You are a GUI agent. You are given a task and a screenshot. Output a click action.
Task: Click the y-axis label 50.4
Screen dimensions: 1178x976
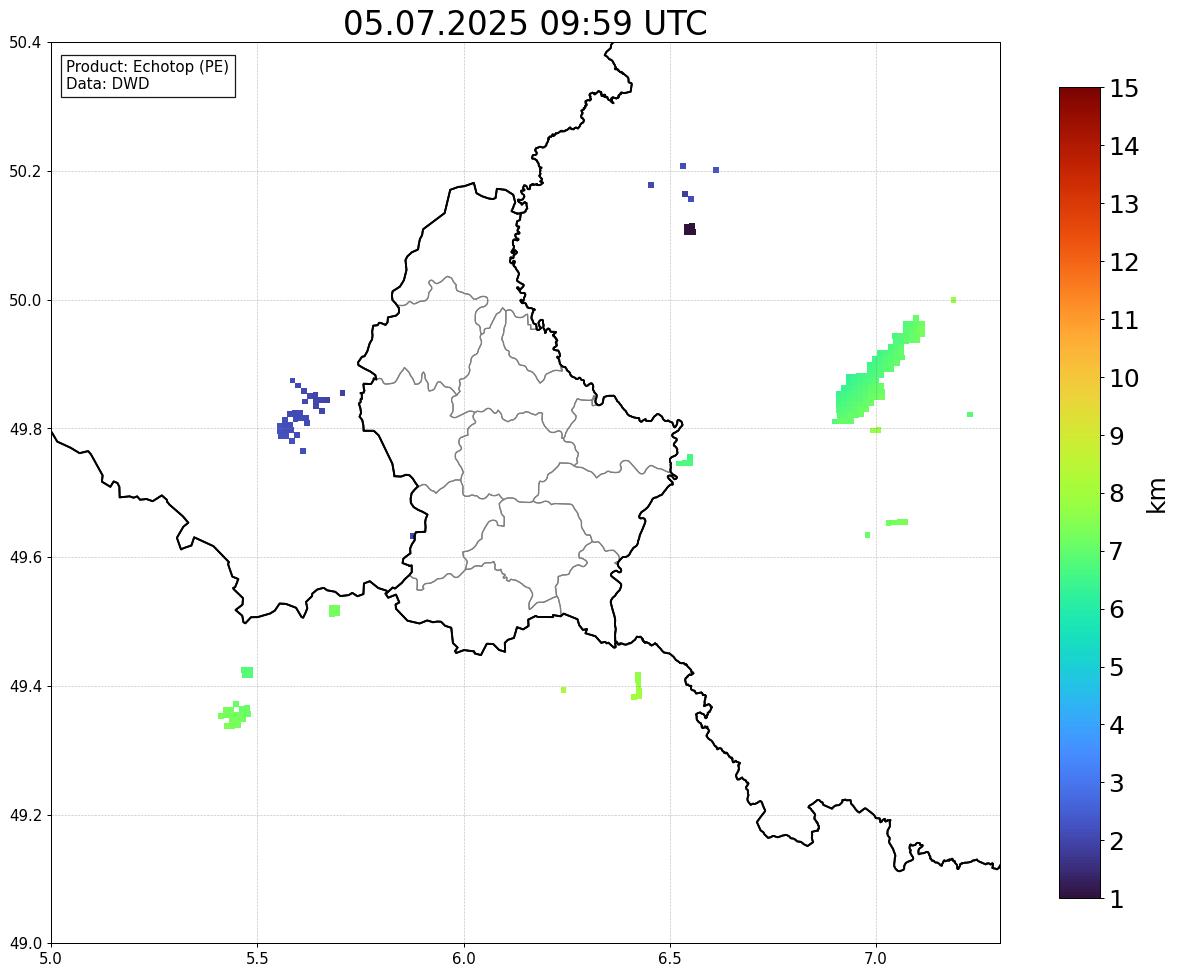(25, 43)
